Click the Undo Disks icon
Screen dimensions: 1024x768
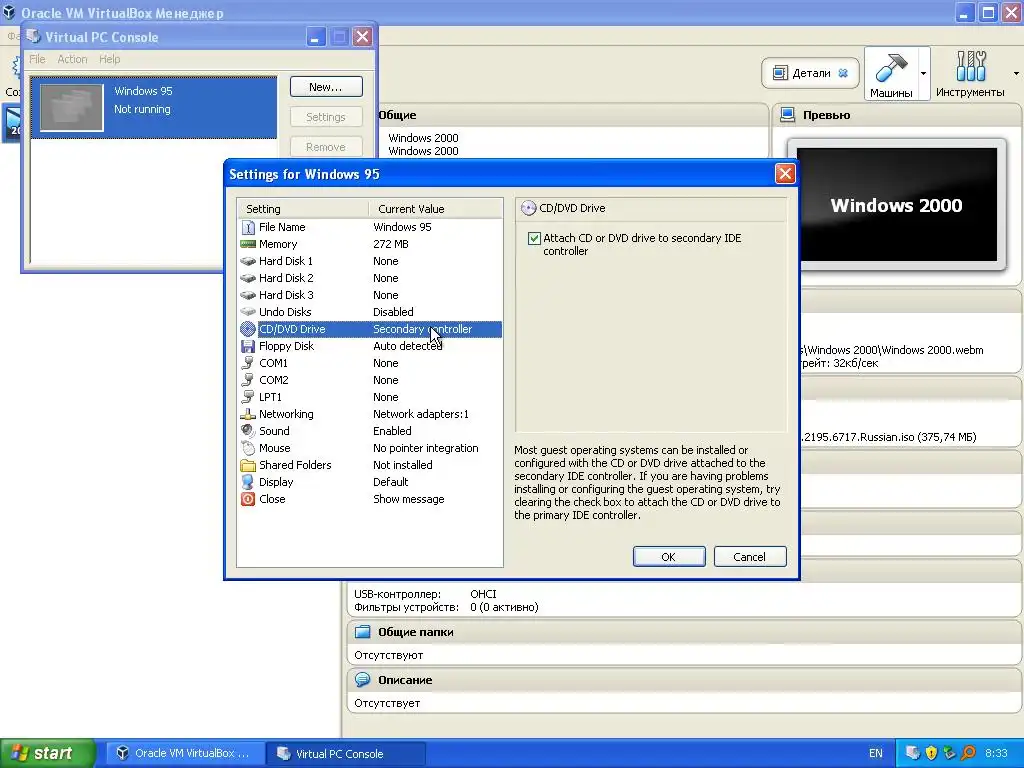[x=248, y=312]
